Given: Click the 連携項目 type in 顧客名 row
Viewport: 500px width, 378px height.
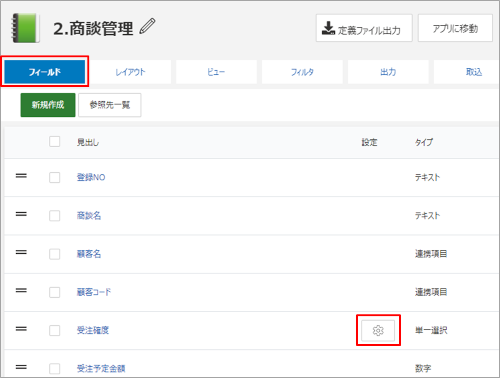Looking at the screenshot, I should pyautogui.click(x=431, y=254).
